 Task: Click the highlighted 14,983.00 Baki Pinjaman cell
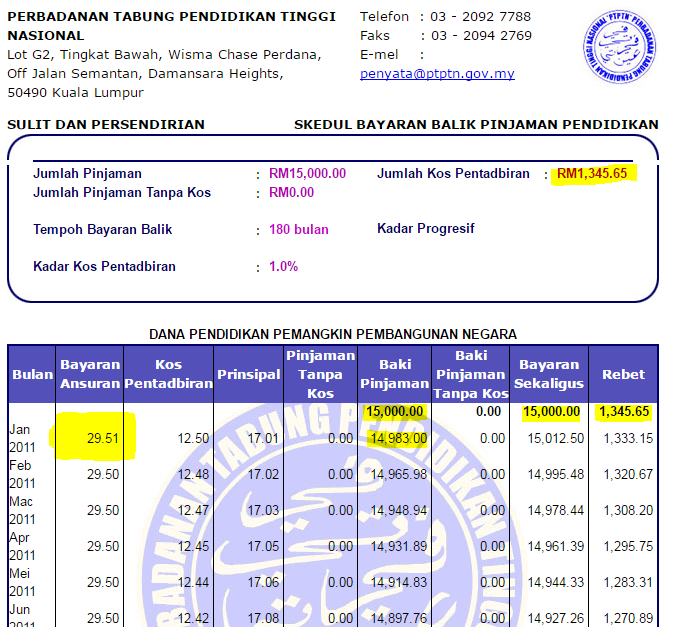399,439
